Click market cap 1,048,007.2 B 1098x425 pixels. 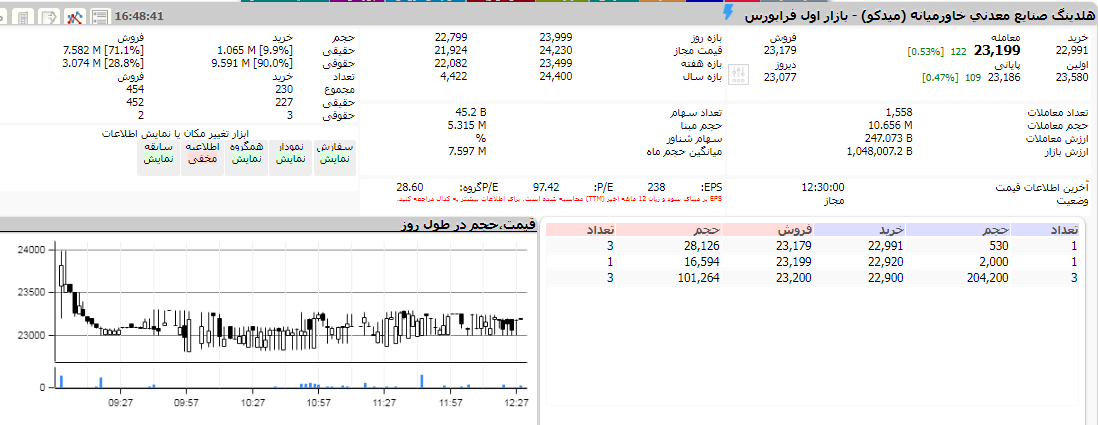tap(880, 151)
